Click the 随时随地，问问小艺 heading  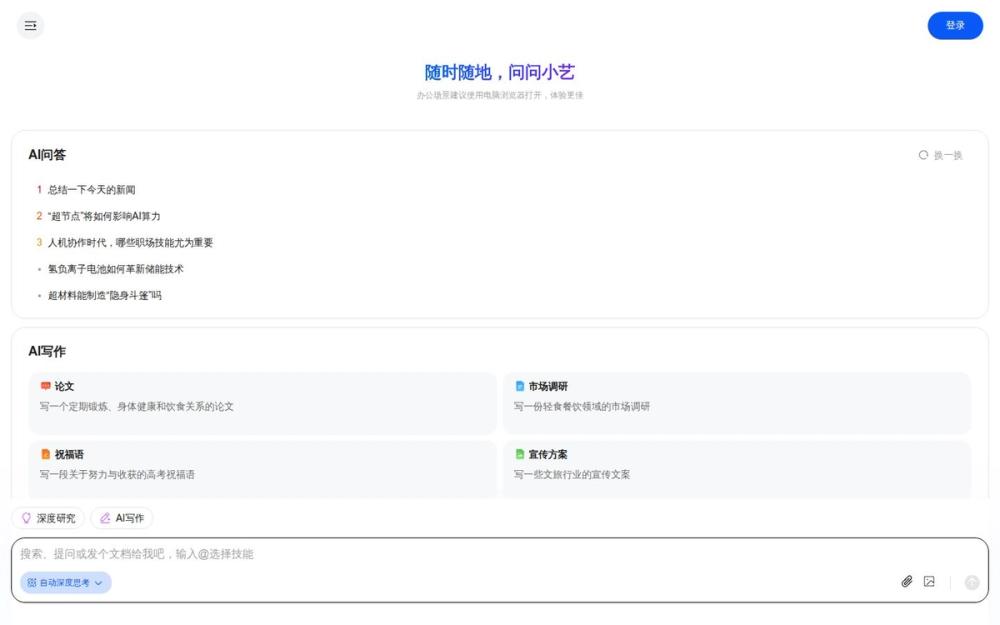click(x=500, y=72)
